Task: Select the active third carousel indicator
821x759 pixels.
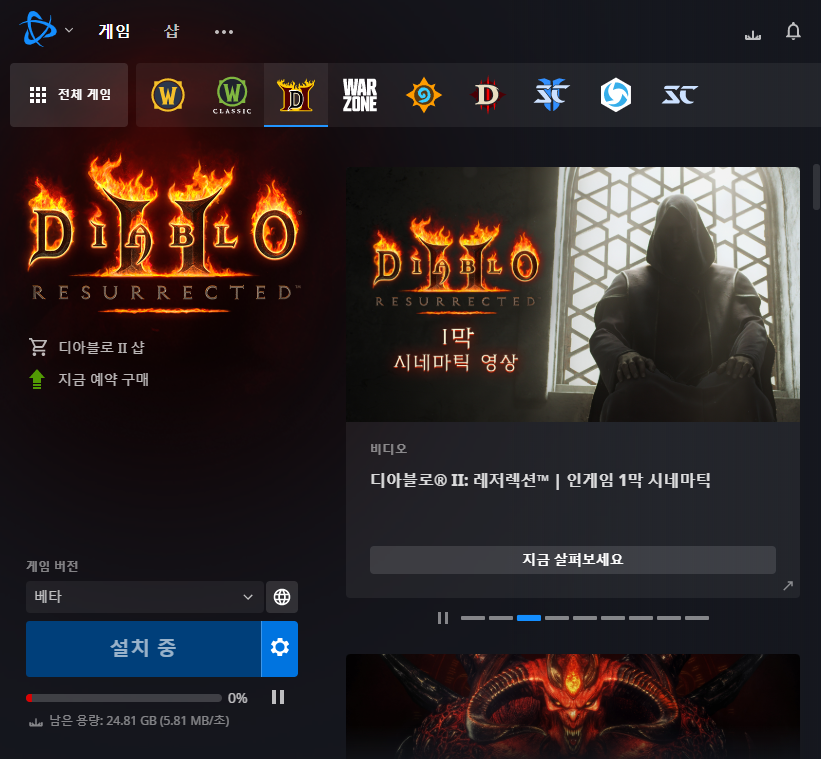Action: 529,618
